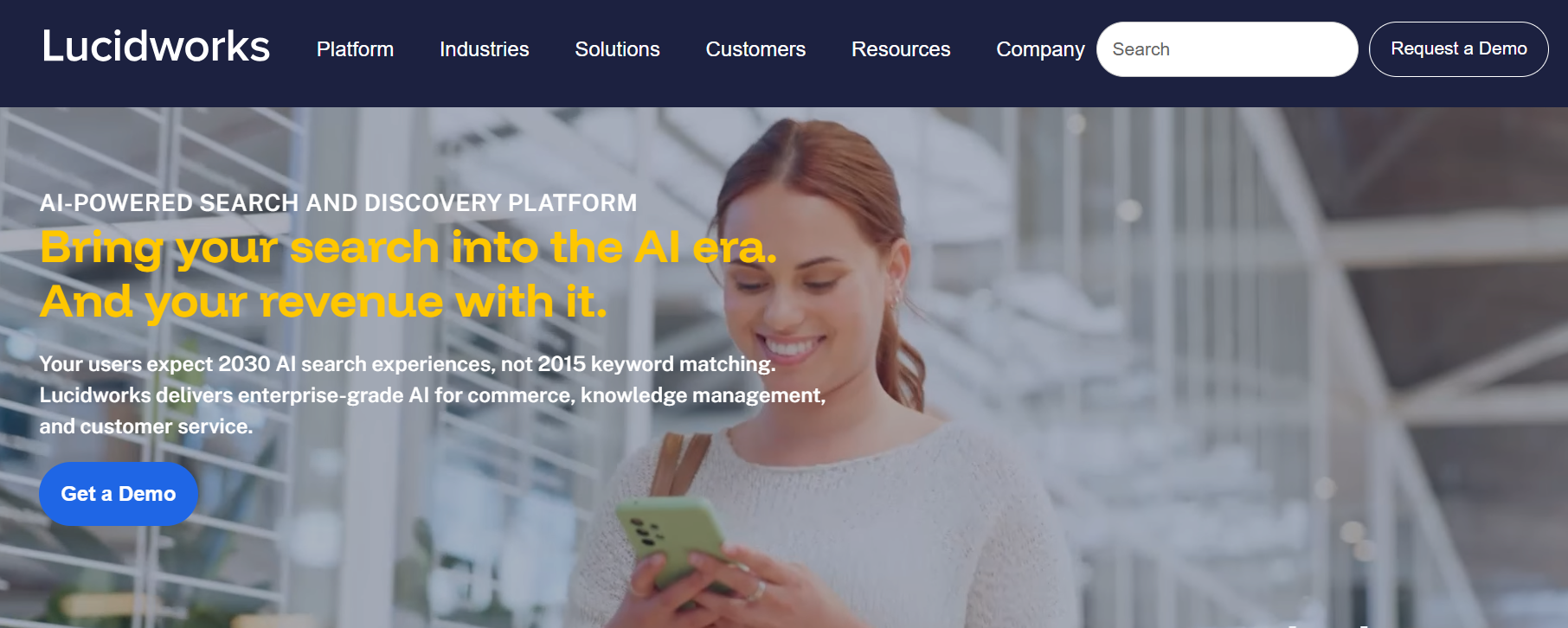
Task: Go to the Customers section
Action: pos(755,49)
